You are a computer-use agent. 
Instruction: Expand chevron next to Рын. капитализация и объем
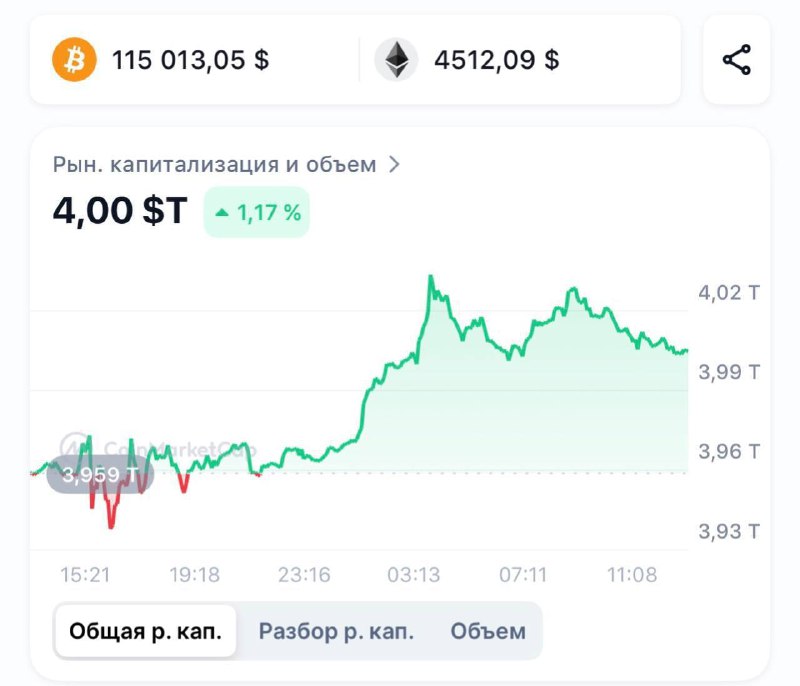(x=394, y=164)
